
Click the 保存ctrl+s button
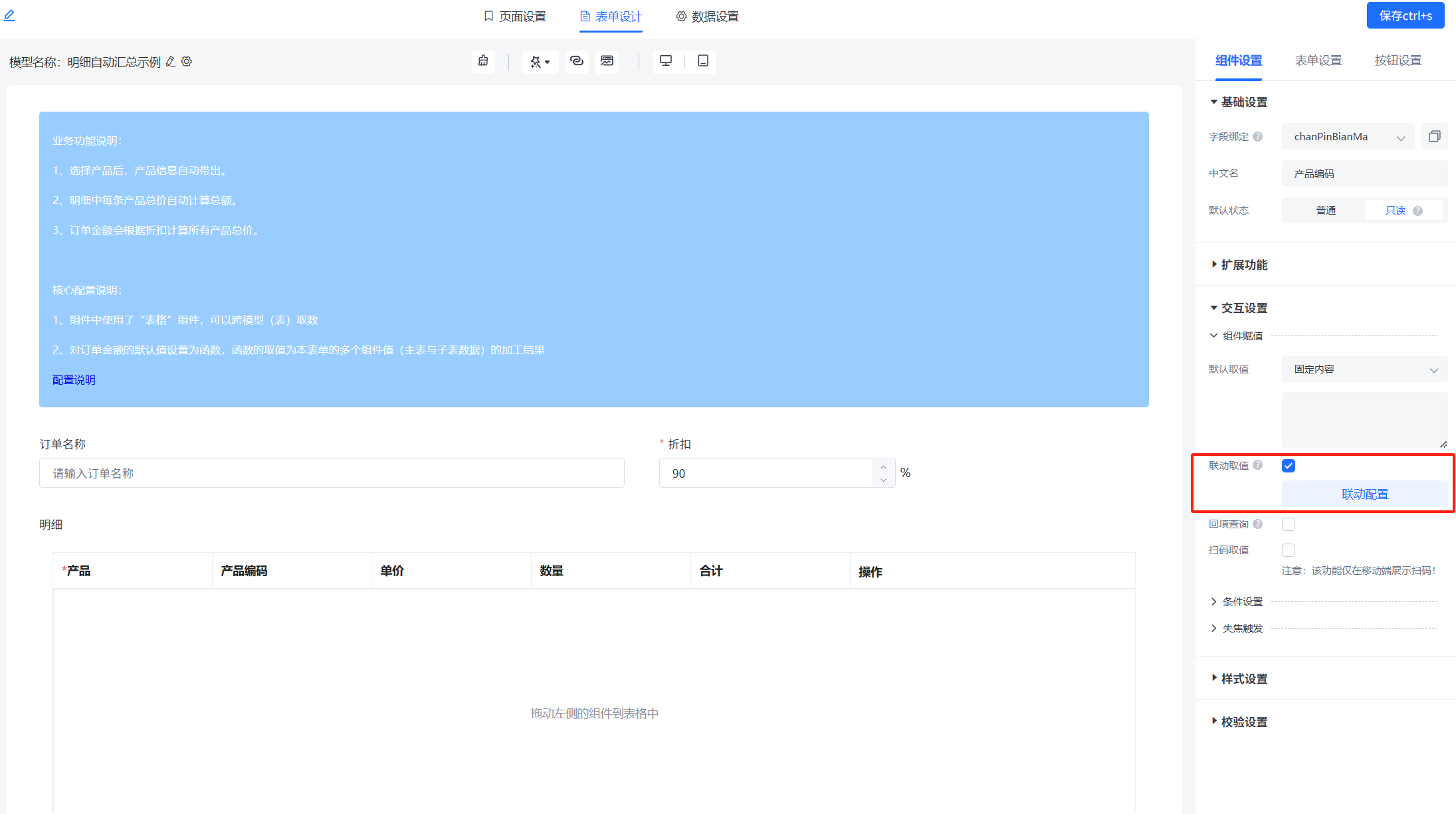(1405, 15)
